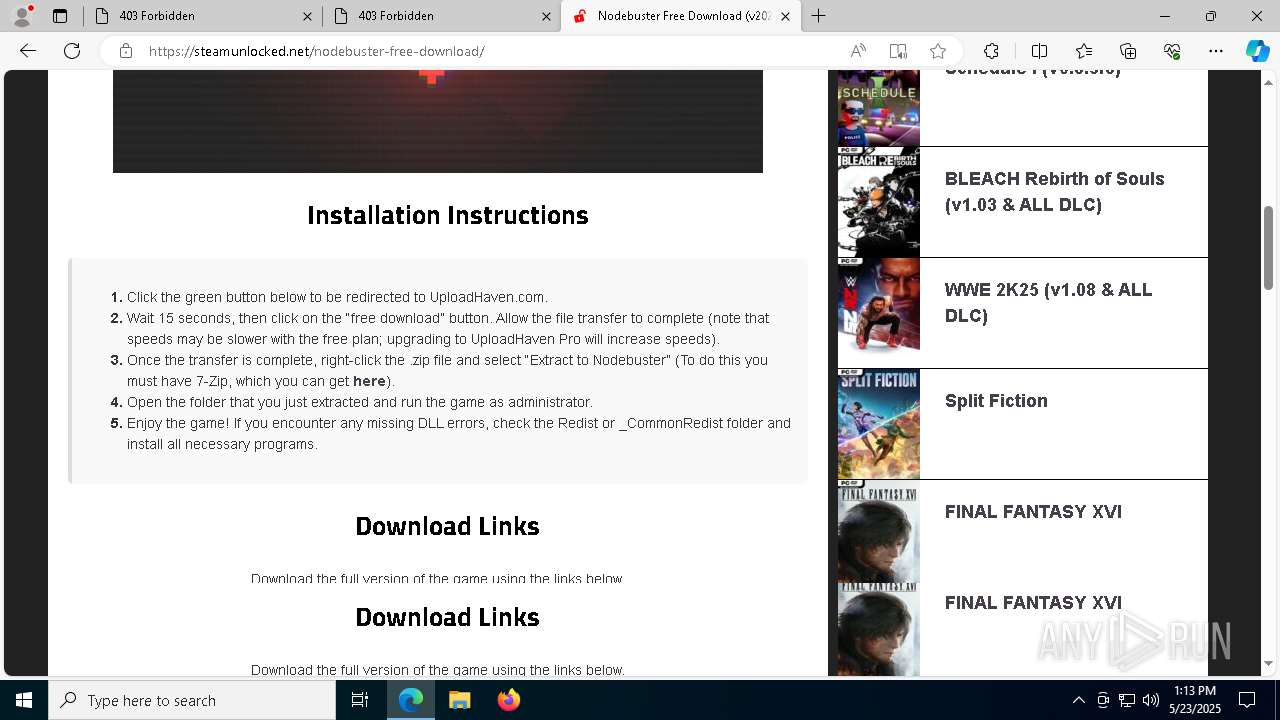Open Immersive Reader from address bar
Viewport: 1280px width, 720px height.
click(898, 51)
